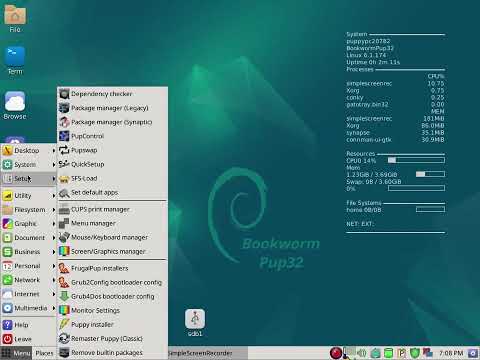Click the Remaster Puppy (Classic) icon
This screenshot has height=360, width=480.
[64, 338]
